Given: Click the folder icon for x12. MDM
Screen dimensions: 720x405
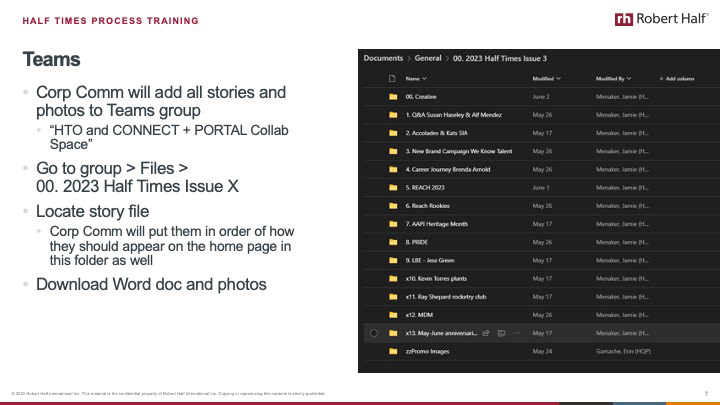Looking at the screenshot, I should (393, 315).
